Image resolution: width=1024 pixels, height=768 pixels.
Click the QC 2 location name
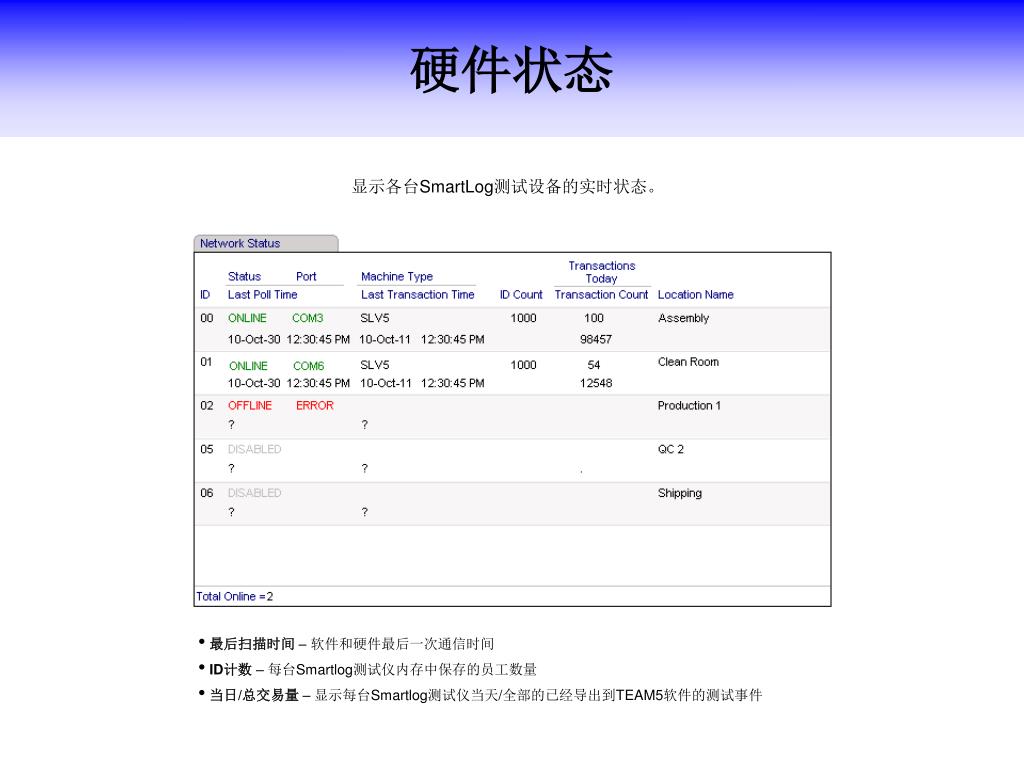point(671,449)
